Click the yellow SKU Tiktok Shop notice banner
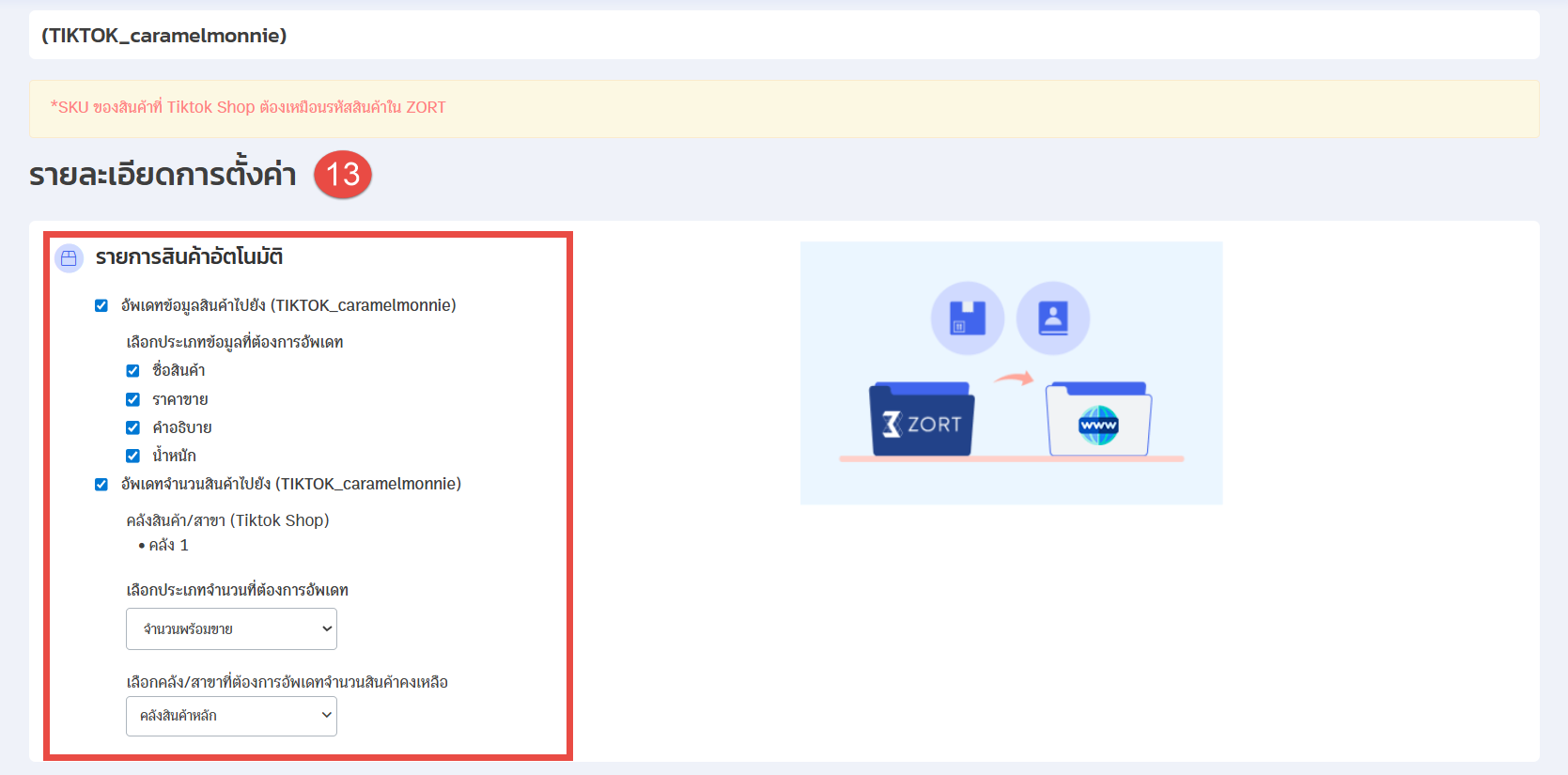This screenshot has width=1568, height=775. (784, 108)
